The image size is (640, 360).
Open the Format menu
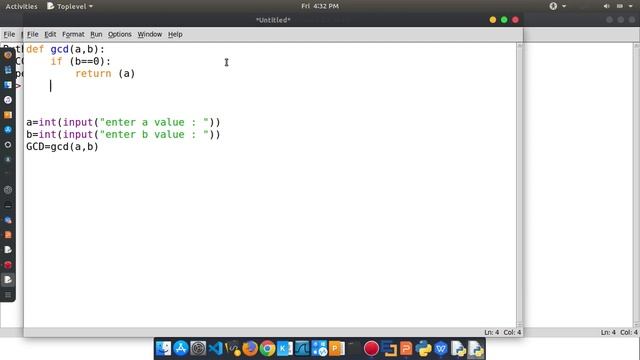tap(73, 34)
